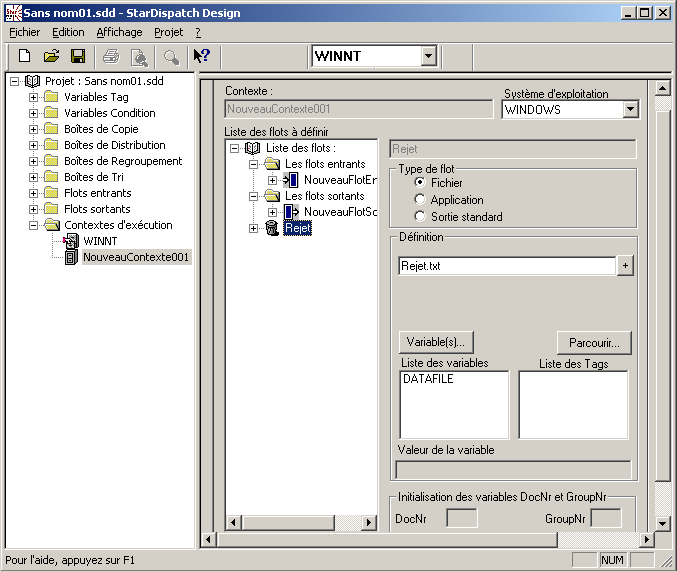Select the Fichier radio button
The image size is (677, 572).
tap(420, 183)
